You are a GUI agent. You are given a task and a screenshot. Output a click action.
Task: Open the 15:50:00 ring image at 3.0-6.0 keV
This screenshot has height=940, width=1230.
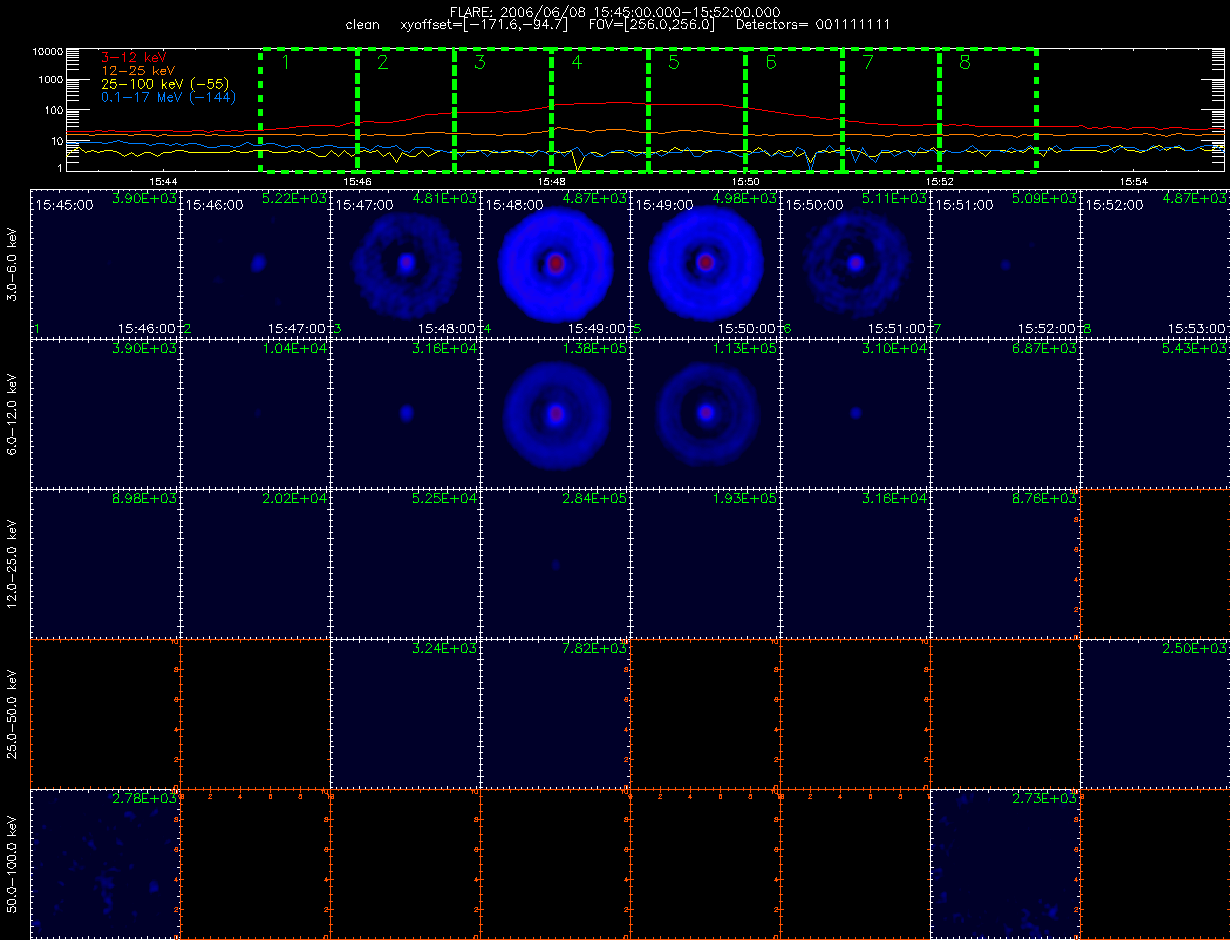click(x=855, y=263)
